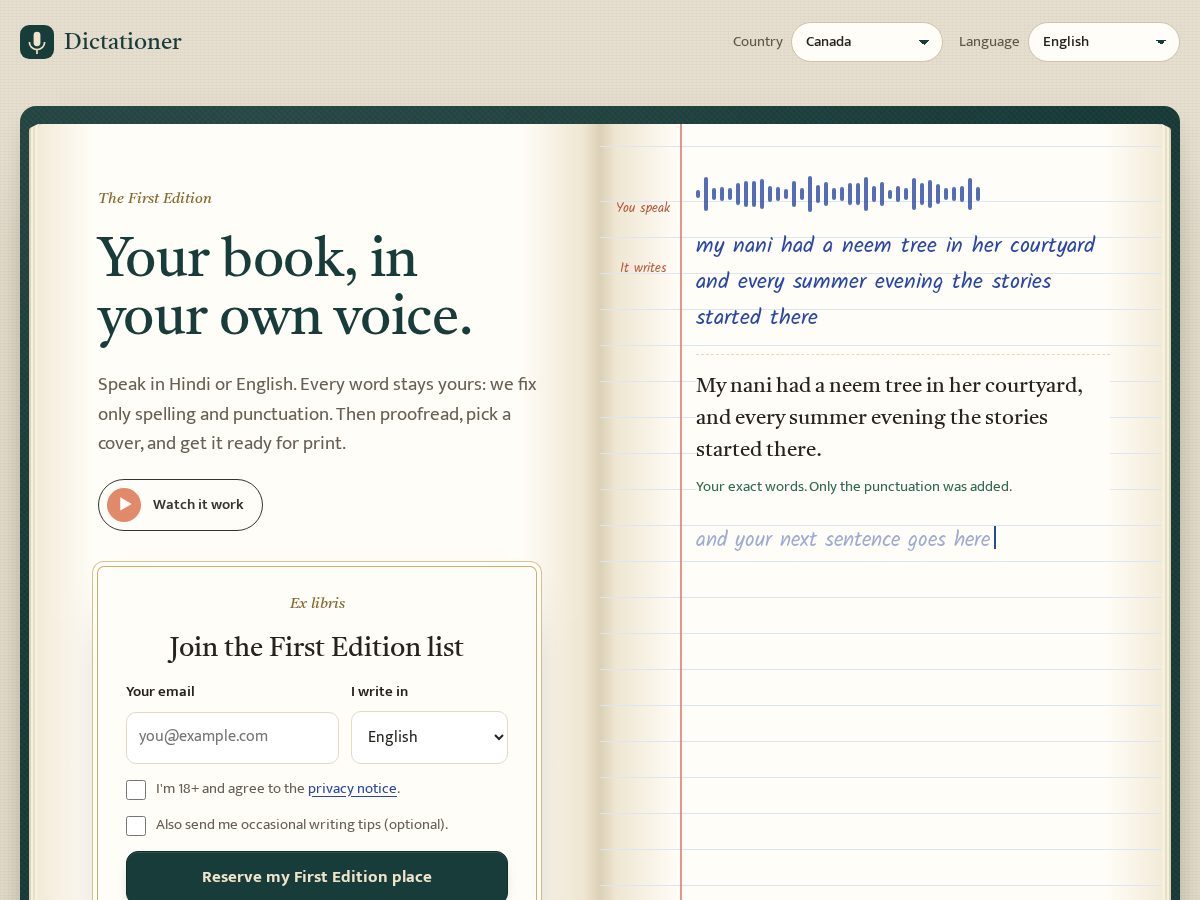Click the 'Language' label in header

(x=989, y=42)
